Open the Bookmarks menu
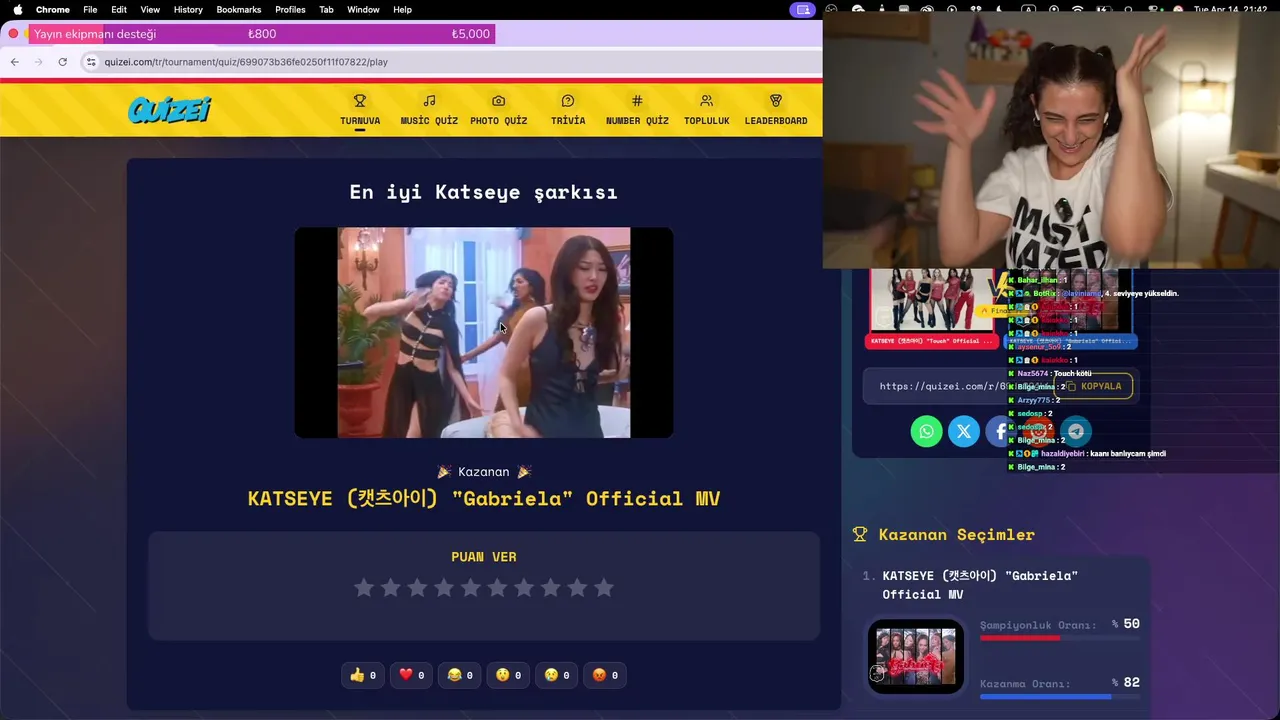This screenshot has height=720, width=1280. click(239, 9)
